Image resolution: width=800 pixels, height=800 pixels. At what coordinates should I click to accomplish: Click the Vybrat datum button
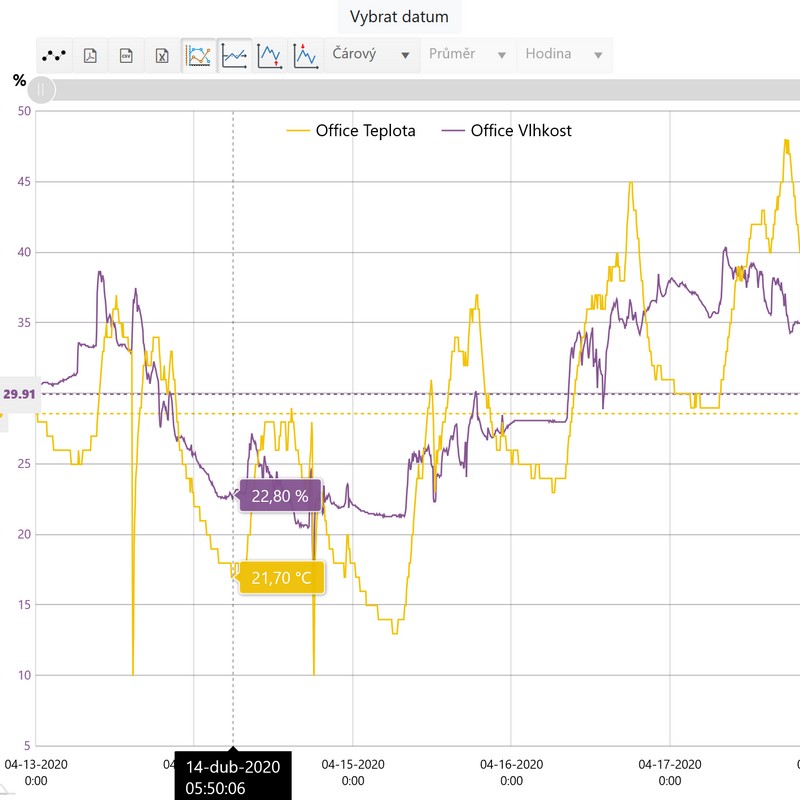(x=400, y=17)
